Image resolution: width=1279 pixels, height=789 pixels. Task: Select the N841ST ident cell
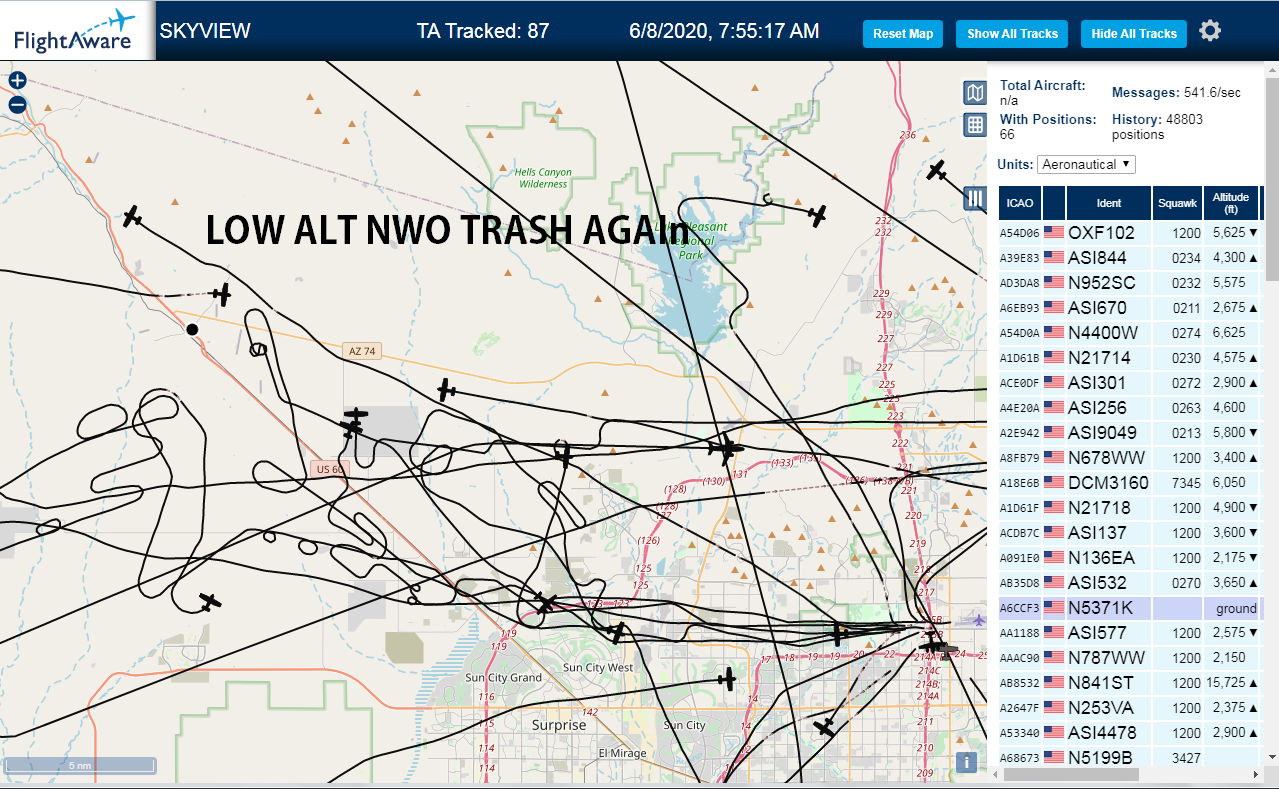tap(1109, 682)
